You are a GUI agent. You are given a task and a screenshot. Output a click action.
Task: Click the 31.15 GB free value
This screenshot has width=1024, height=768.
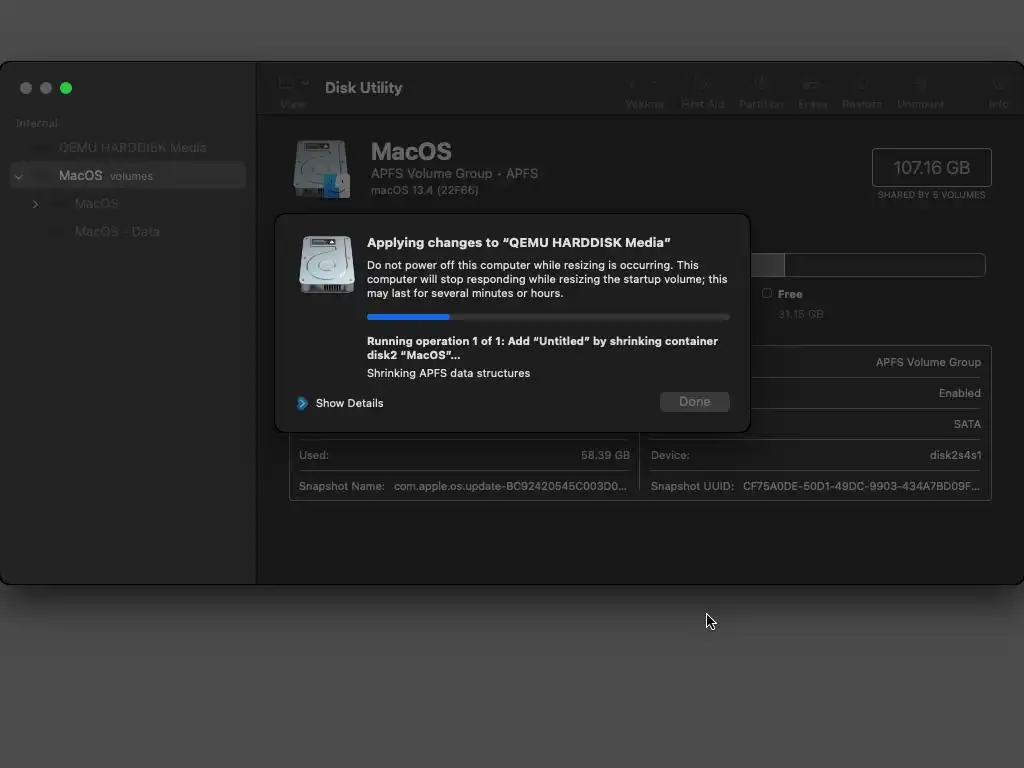[801, 314]
